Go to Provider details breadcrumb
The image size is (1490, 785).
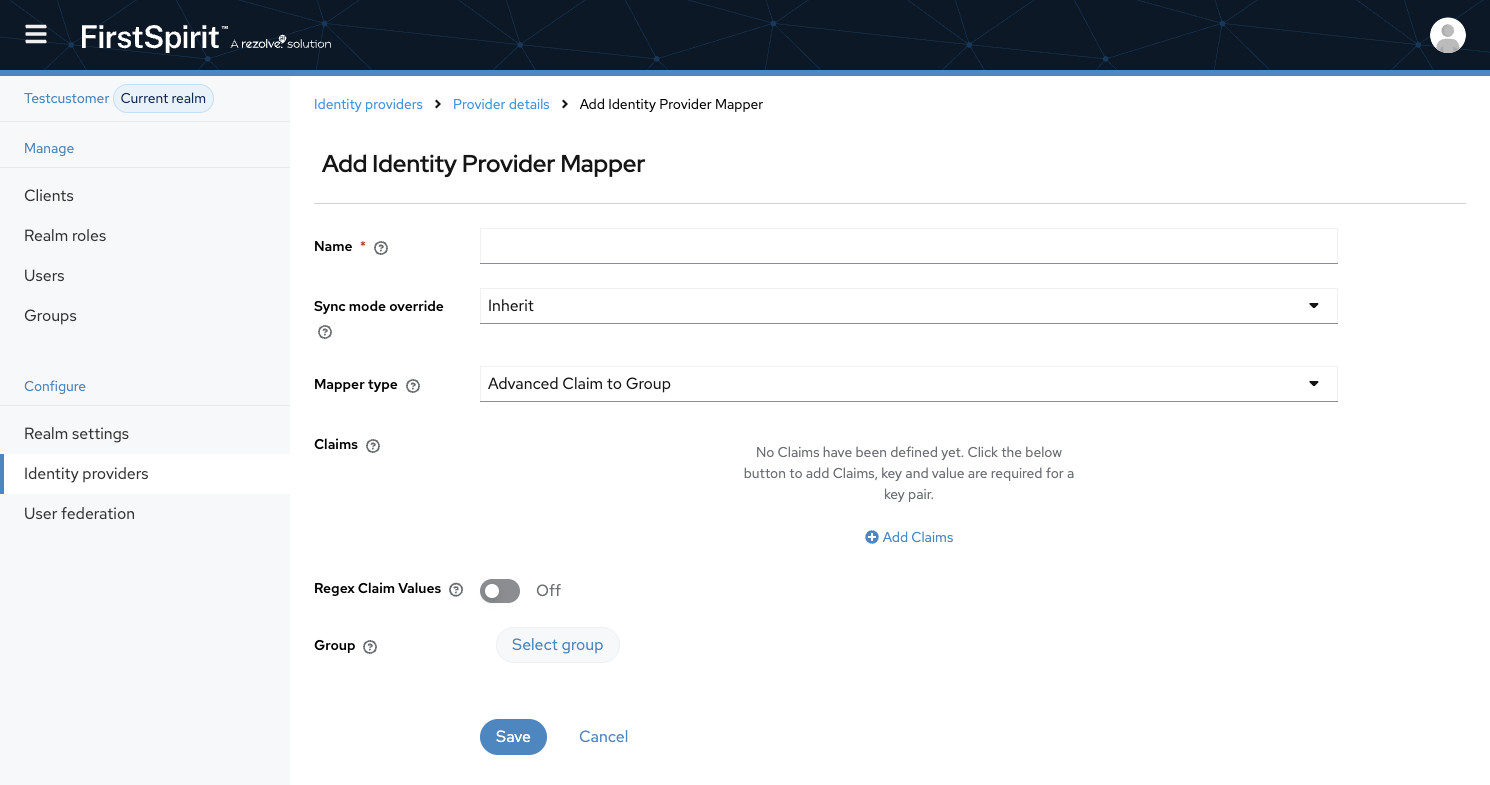point(501,104)
